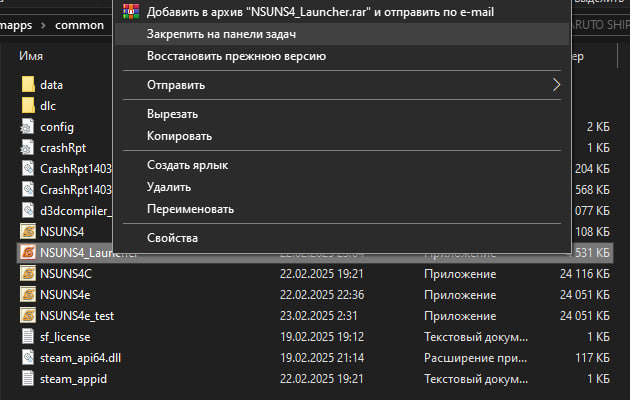Click the data folder icon
630x400 pixels.
[28, 85]
